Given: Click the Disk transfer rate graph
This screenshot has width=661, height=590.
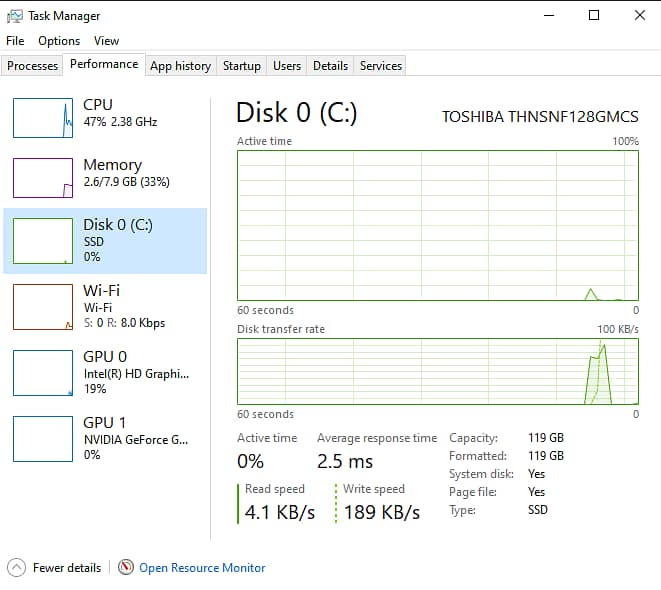Looking at the screenshot, I should (437, 371).
